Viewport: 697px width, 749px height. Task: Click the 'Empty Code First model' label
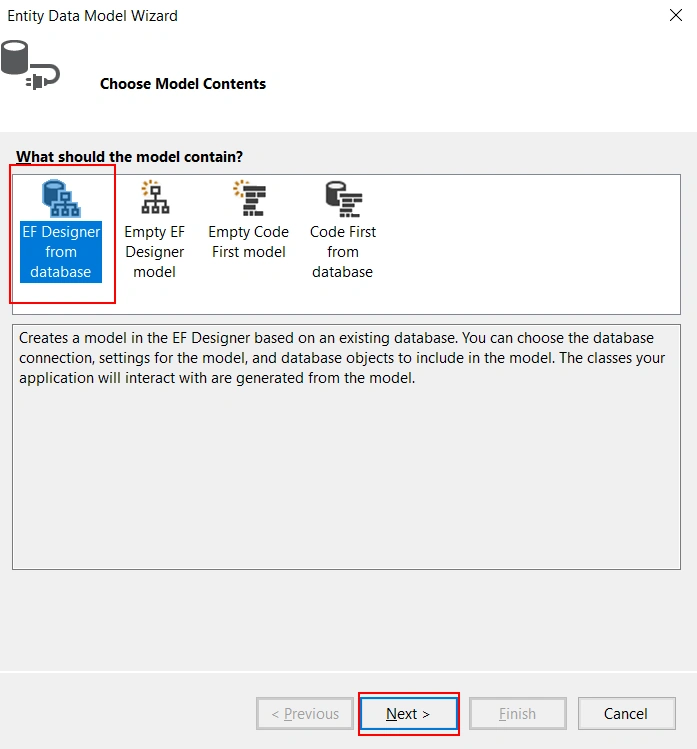point(248,242)
